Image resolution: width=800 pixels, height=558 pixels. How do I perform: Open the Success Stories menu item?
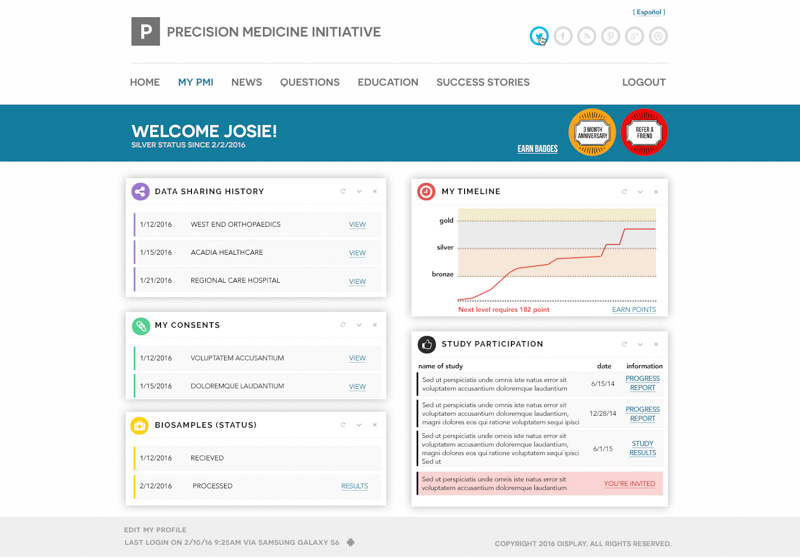coord(483,82)
